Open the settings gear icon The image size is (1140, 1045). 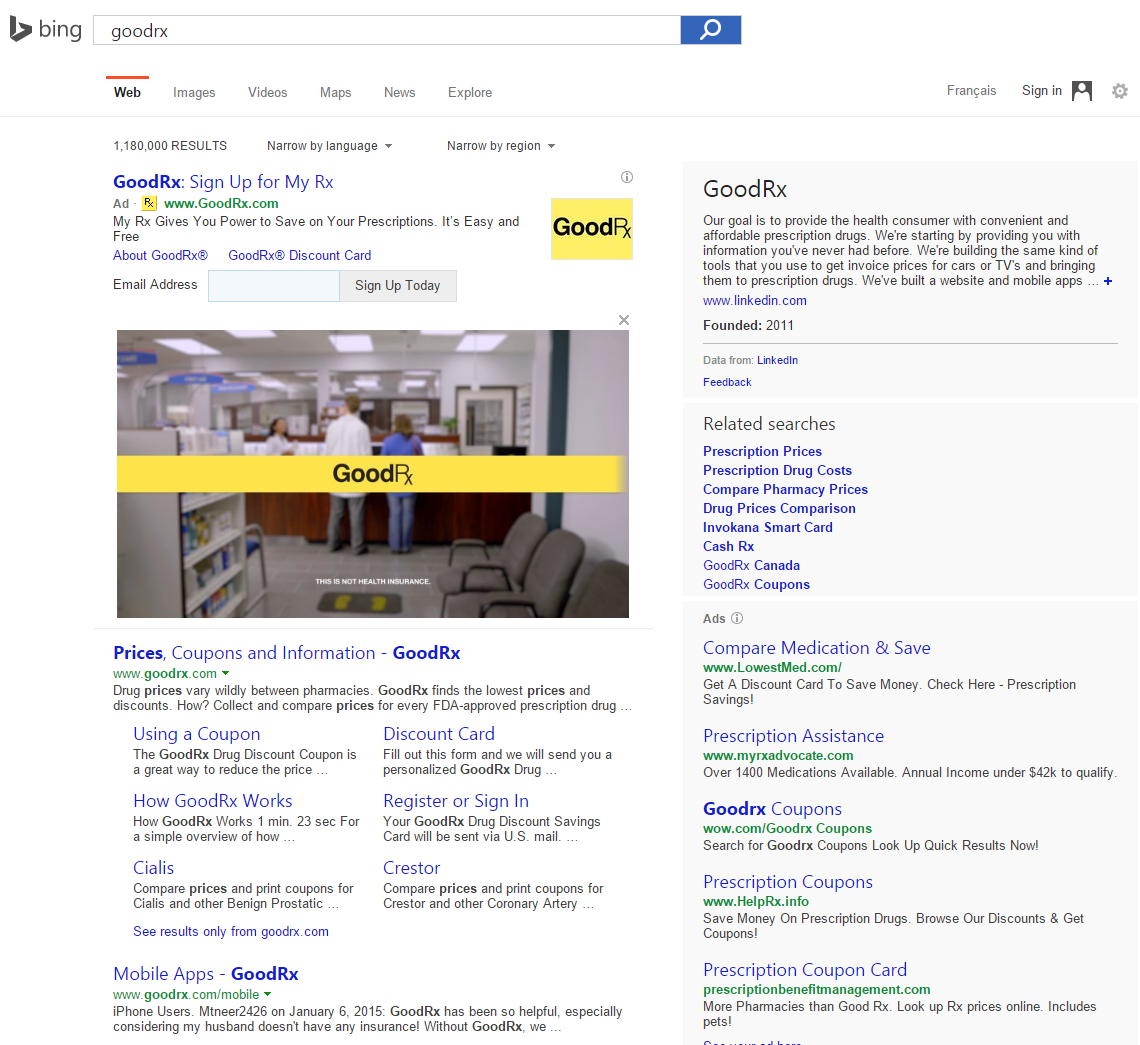[1120, 91]
